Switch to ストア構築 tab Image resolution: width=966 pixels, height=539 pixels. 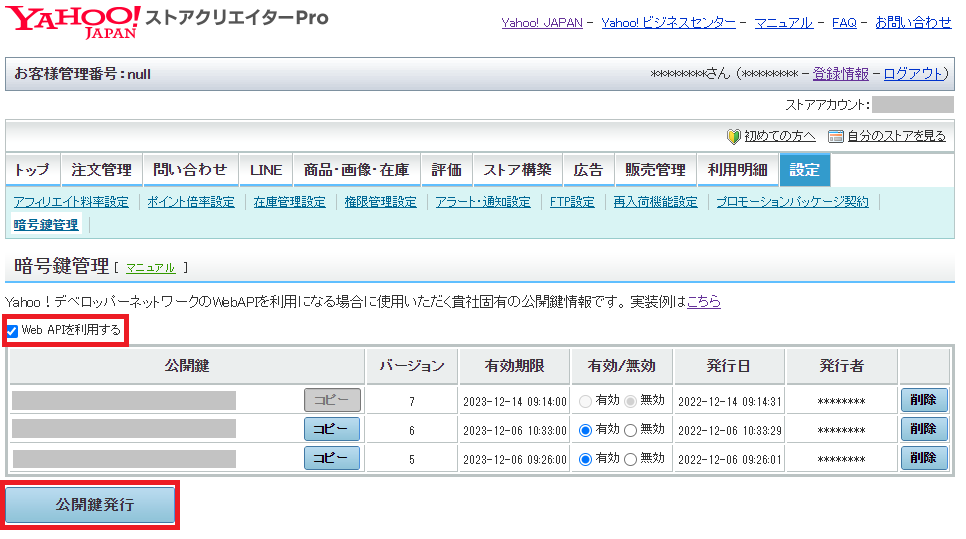point(518,169)
